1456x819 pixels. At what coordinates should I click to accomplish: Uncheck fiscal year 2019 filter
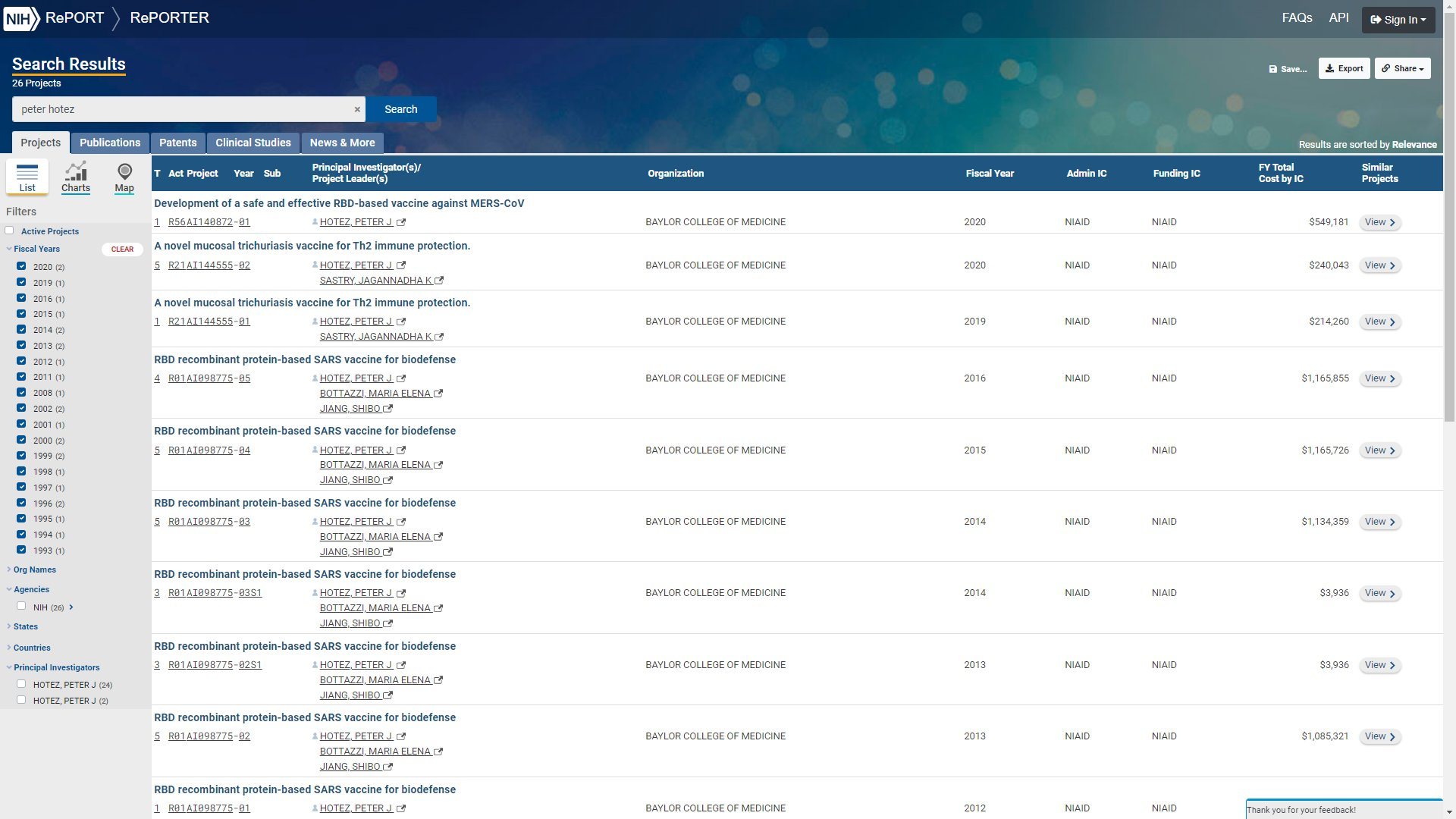tap(21, 282)
